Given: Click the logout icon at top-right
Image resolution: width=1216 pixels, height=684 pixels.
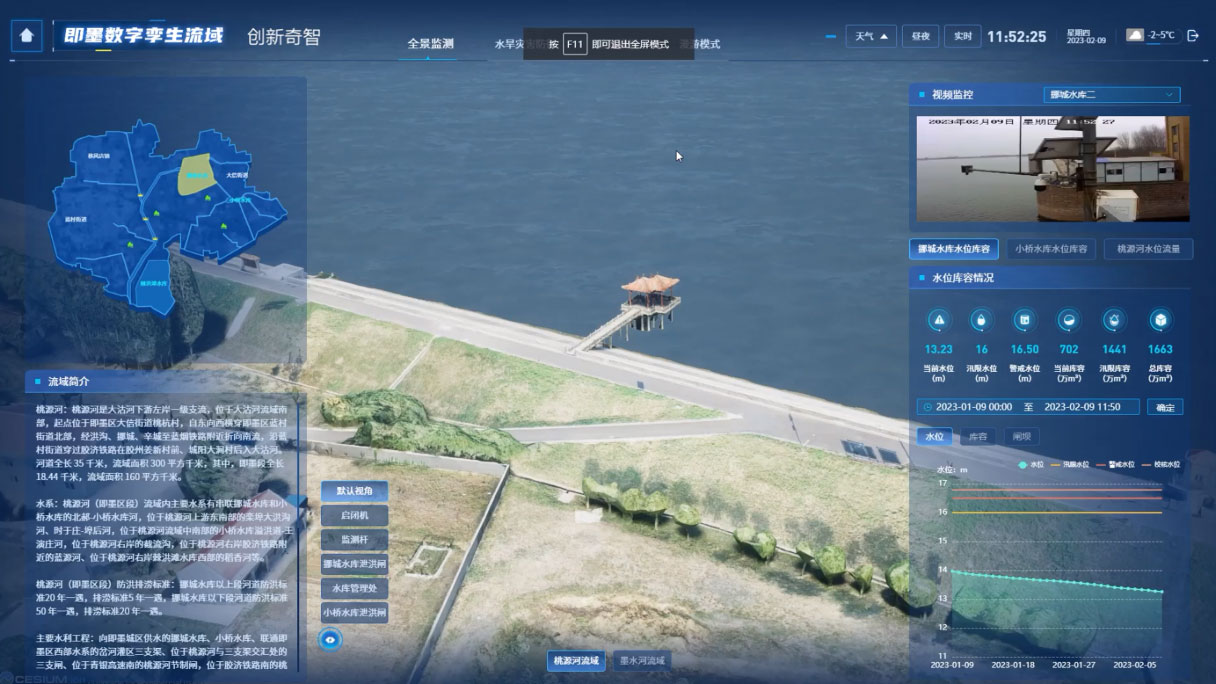Looking at the screenshot, I should point(1192,36).
